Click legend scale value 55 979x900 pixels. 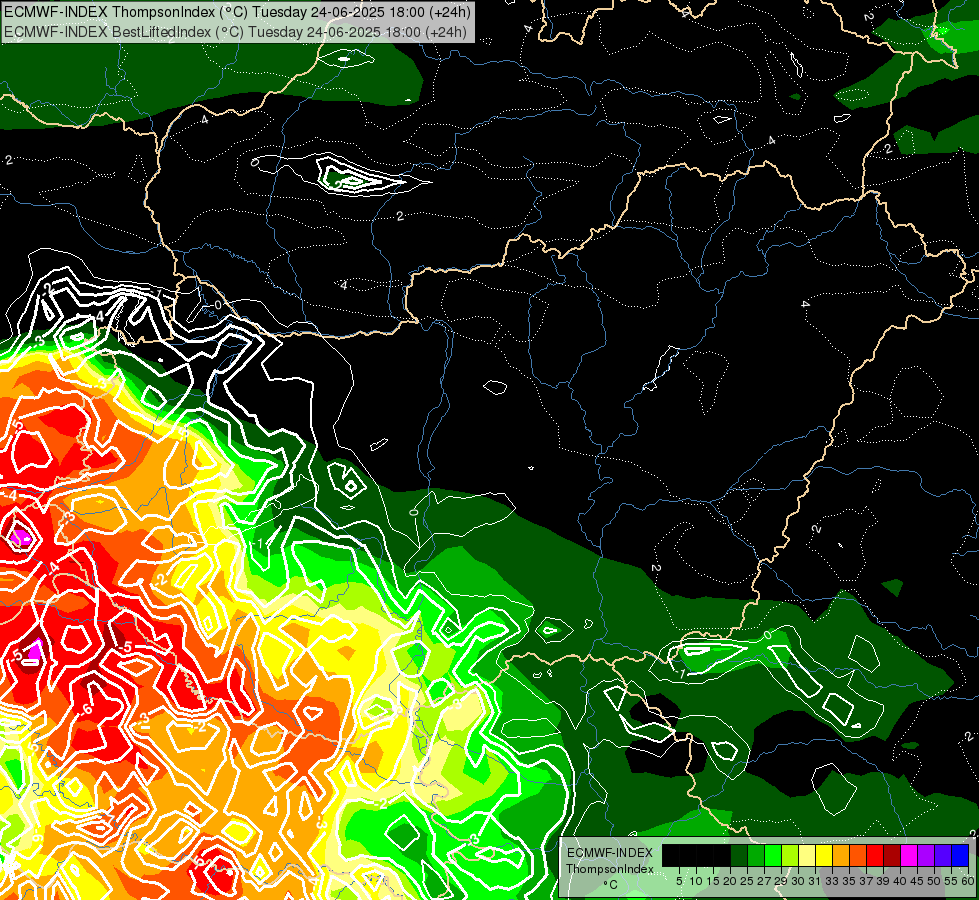(x=951, y=881)
